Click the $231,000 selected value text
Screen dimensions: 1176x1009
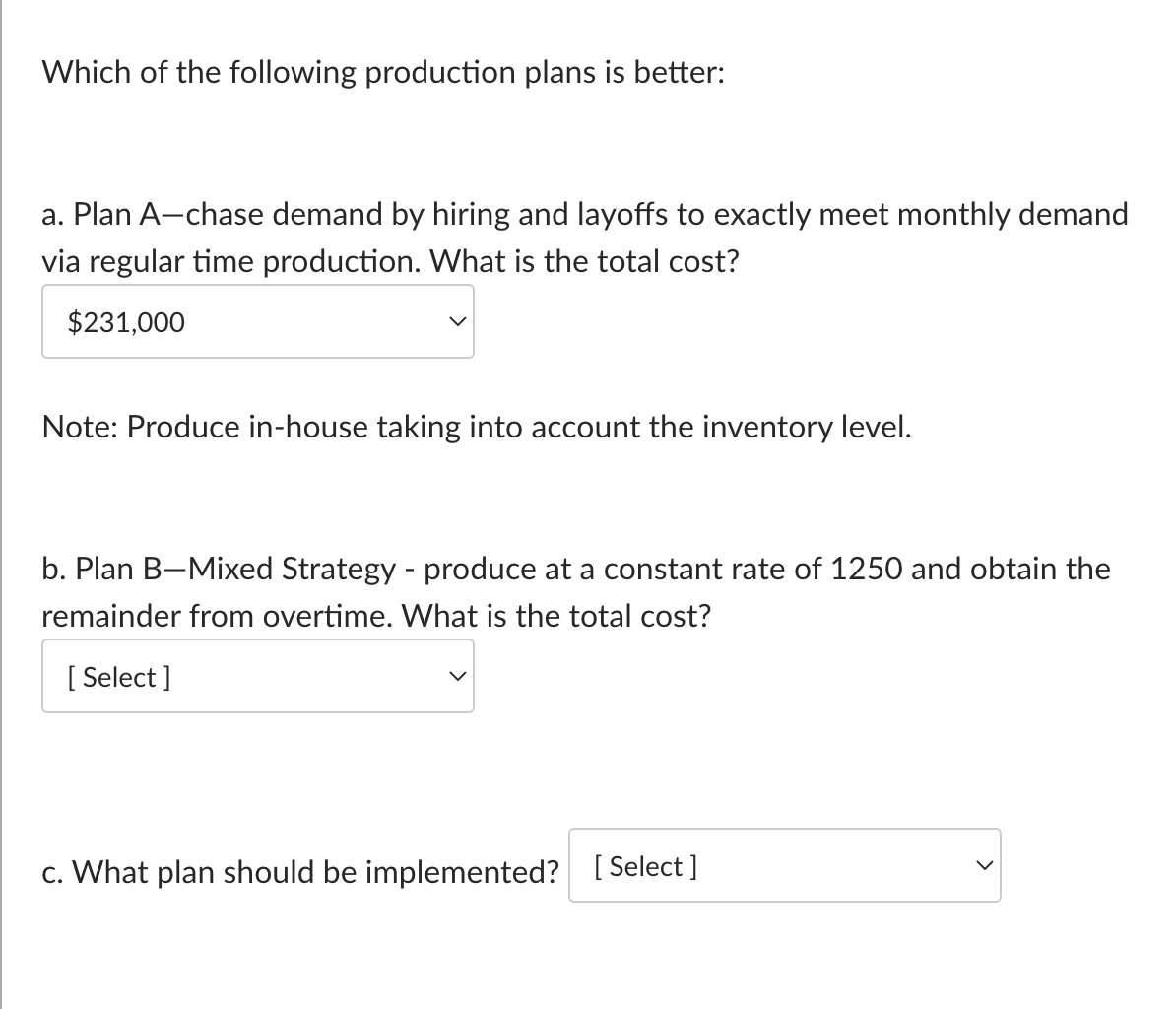pos(126,322)
